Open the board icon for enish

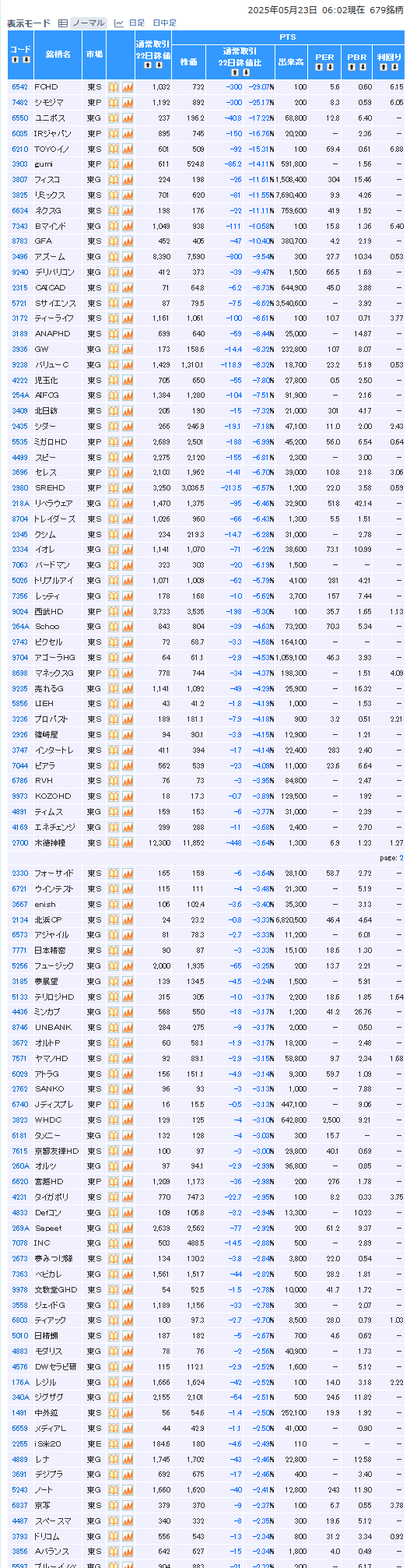[x=113, y=904]
